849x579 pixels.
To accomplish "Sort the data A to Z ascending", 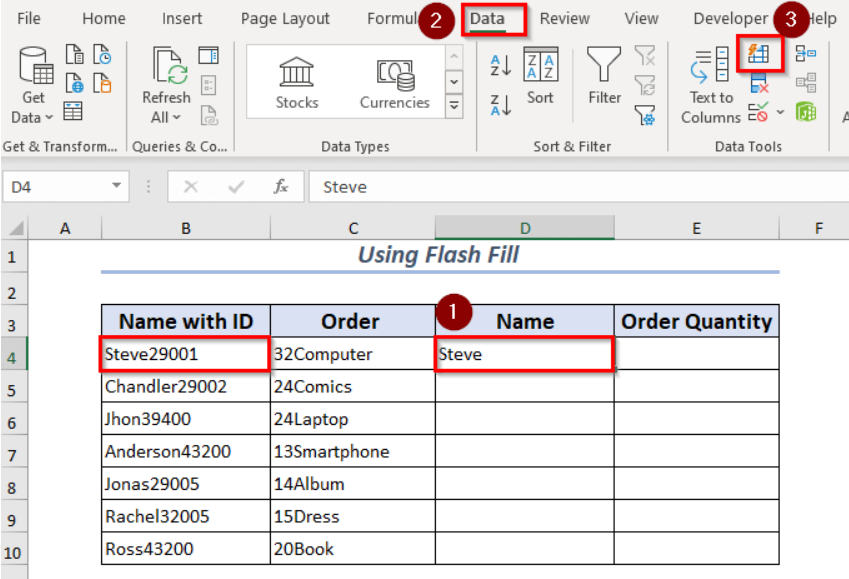I will (501, 66).
